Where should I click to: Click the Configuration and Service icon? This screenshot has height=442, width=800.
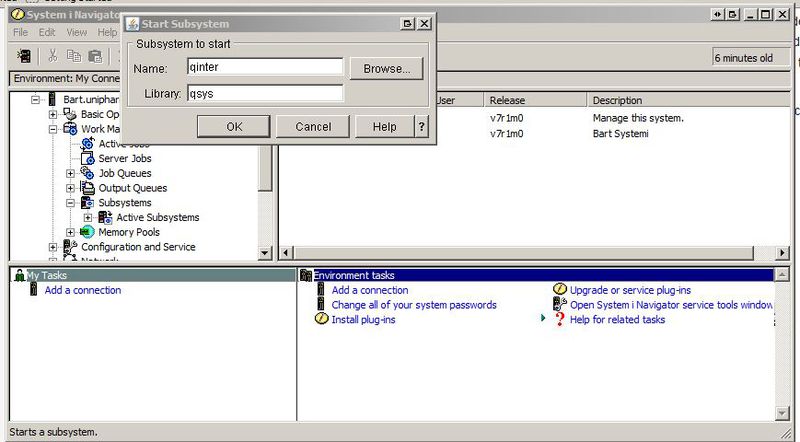pos(70,247)
